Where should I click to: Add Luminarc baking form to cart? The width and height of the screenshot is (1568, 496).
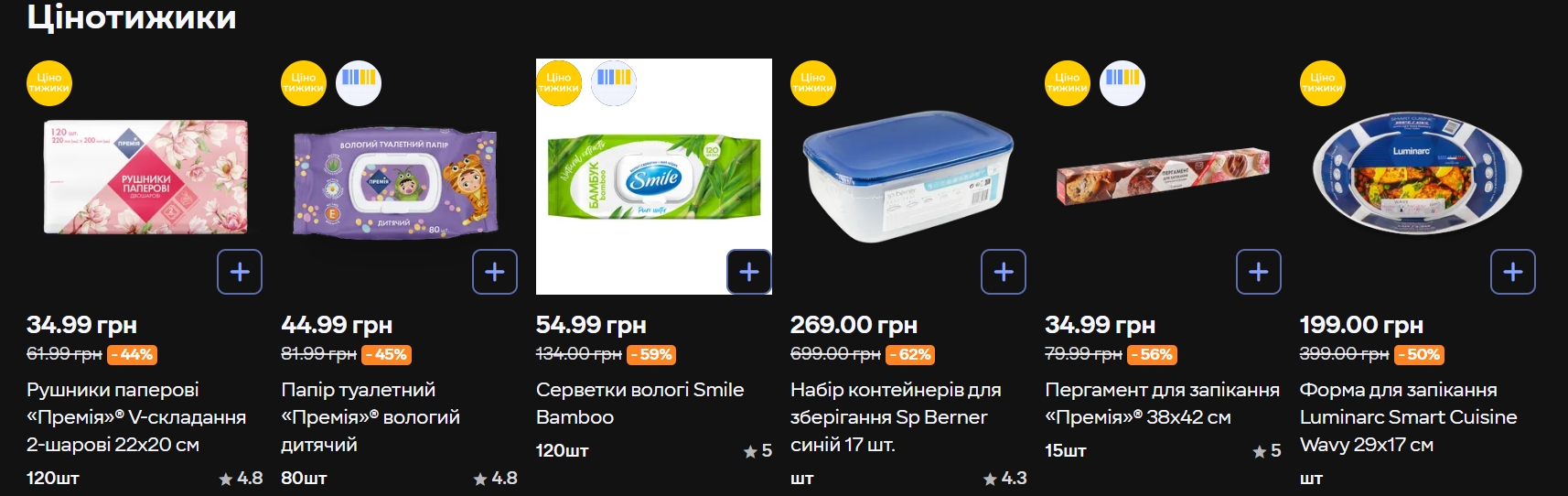click(x=1513, y=272)
